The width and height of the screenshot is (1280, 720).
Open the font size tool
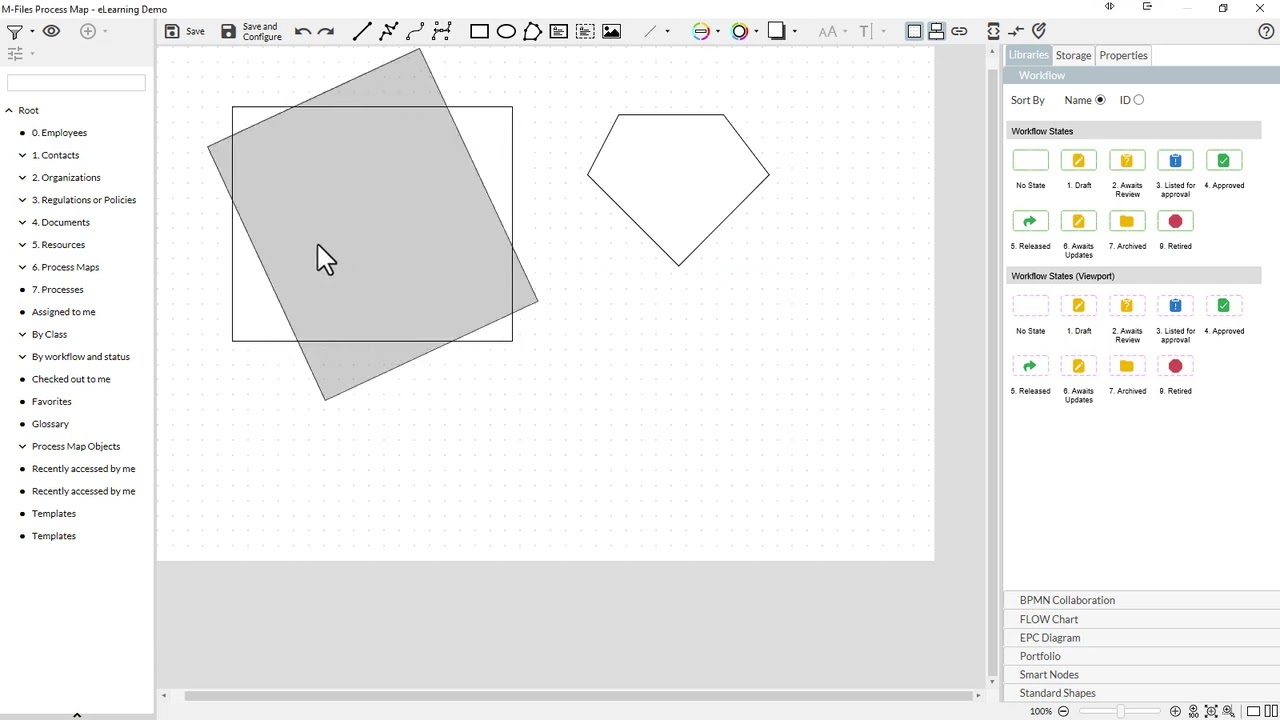click(827, 32)
